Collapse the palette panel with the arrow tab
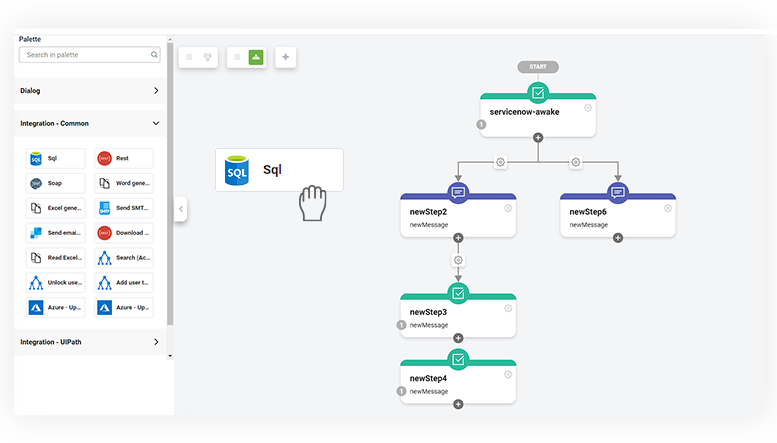Screen dimensions: 777x443 coord(181,209)
